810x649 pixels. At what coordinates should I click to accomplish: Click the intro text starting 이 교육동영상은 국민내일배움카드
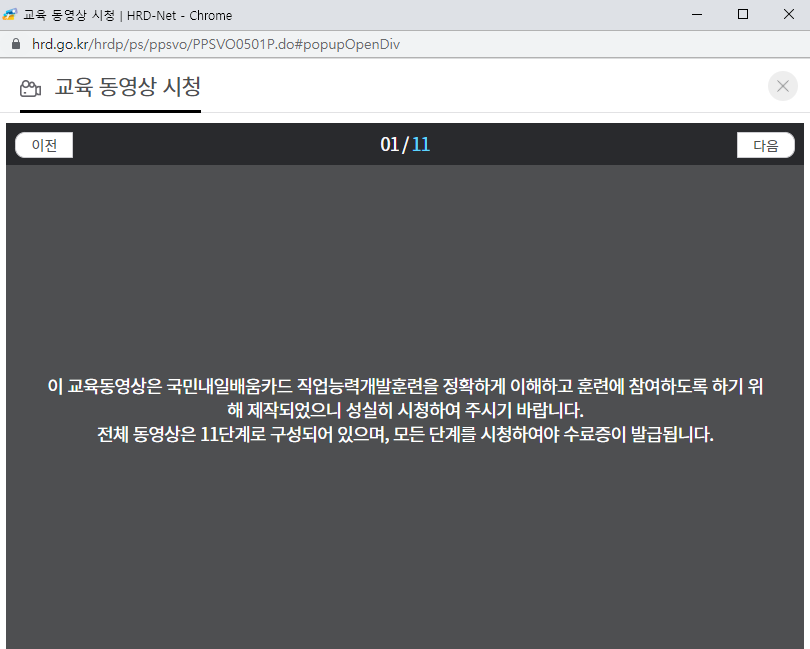point(405,386)
